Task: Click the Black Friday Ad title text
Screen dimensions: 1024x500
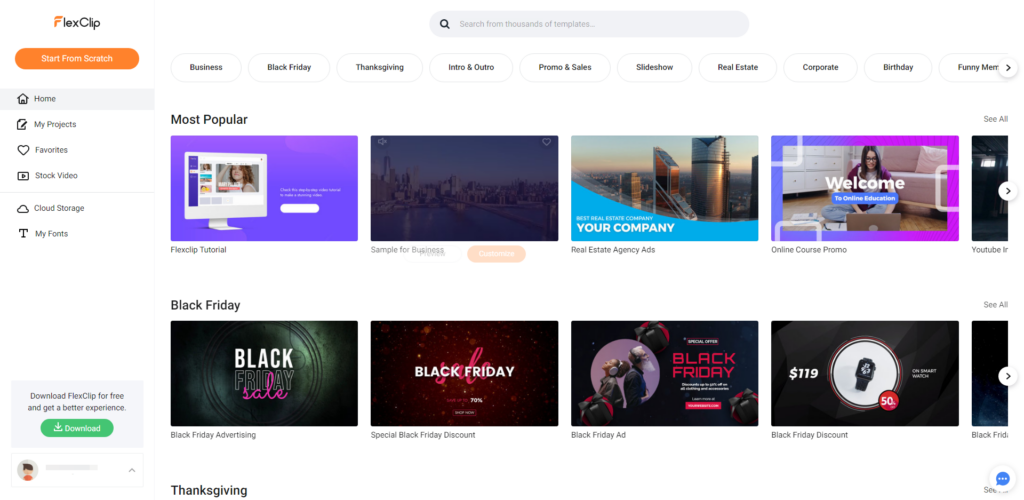Action: tap(598, 435)
